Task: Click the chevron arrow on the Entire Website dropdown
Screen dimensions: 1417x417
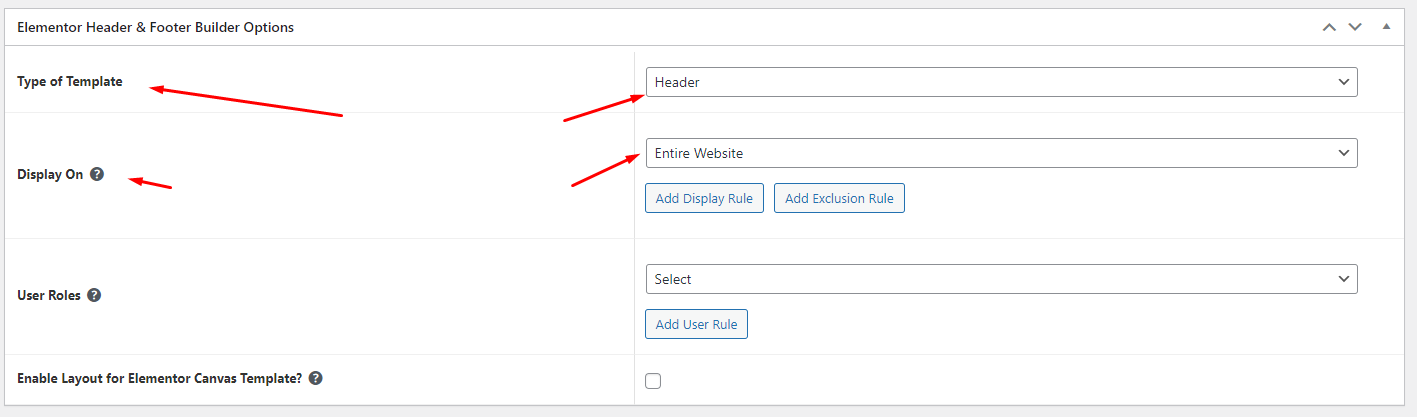Action: (1343, 153)
